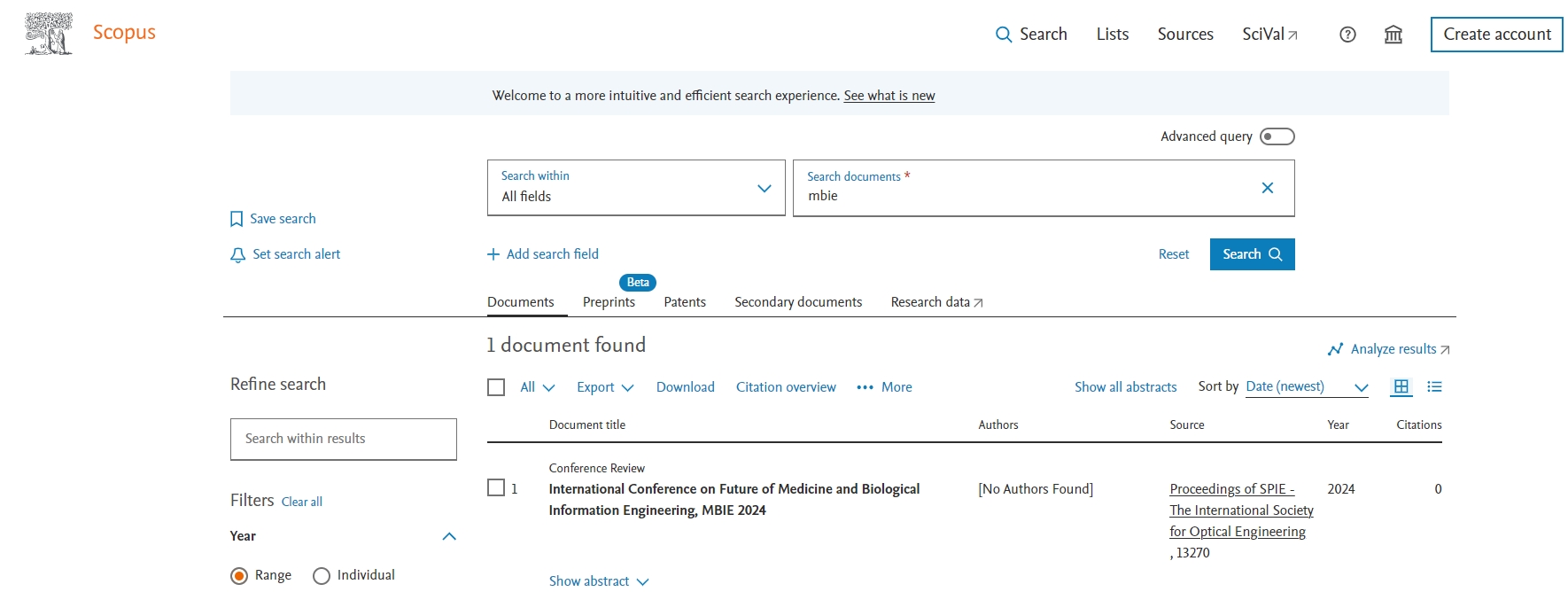Image resolution: width=1568 pixels, height=592 pixels.
Task: Click Clear all filters
Action: pos(302,502)
